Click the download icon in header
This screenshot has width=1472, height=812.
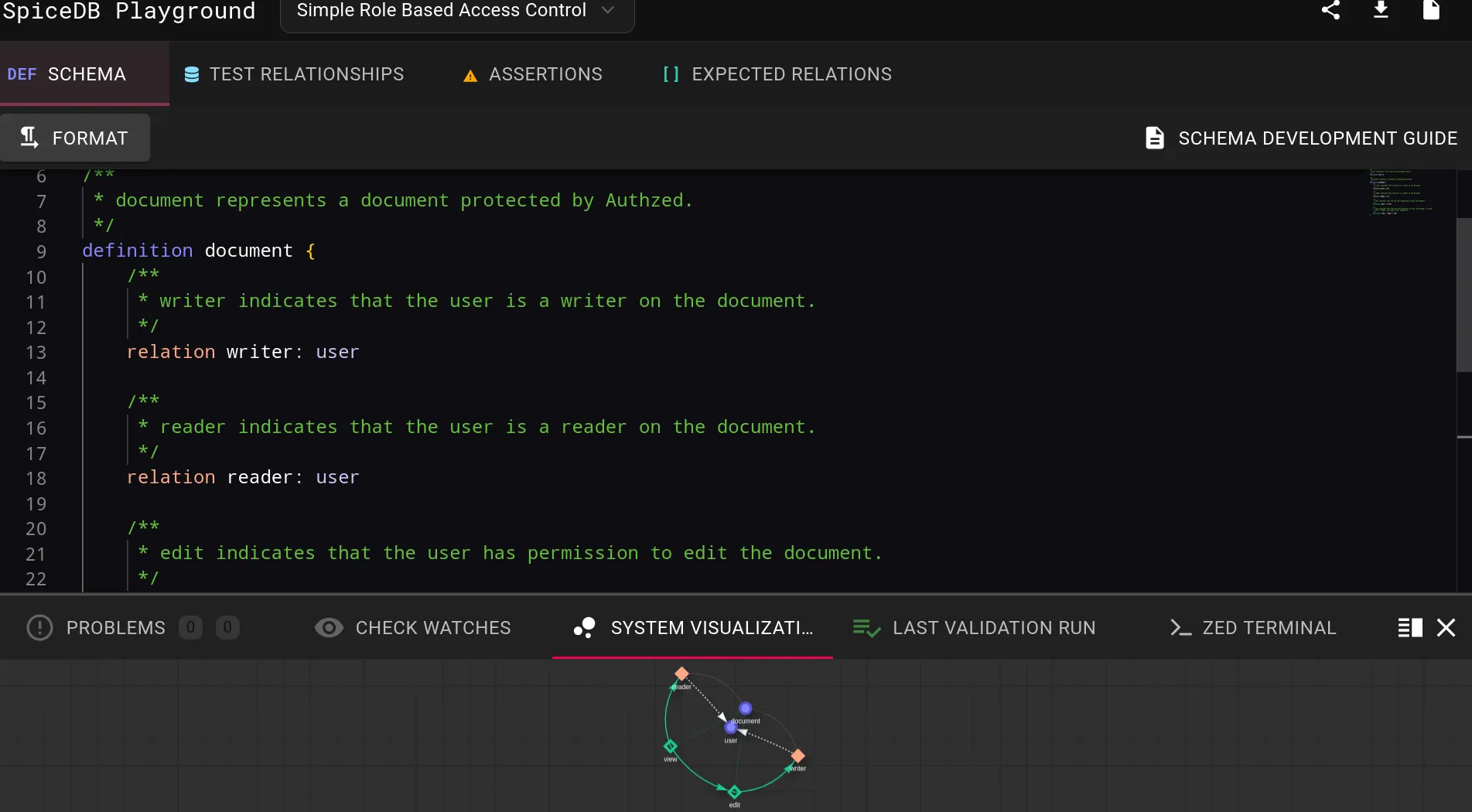1381,10
